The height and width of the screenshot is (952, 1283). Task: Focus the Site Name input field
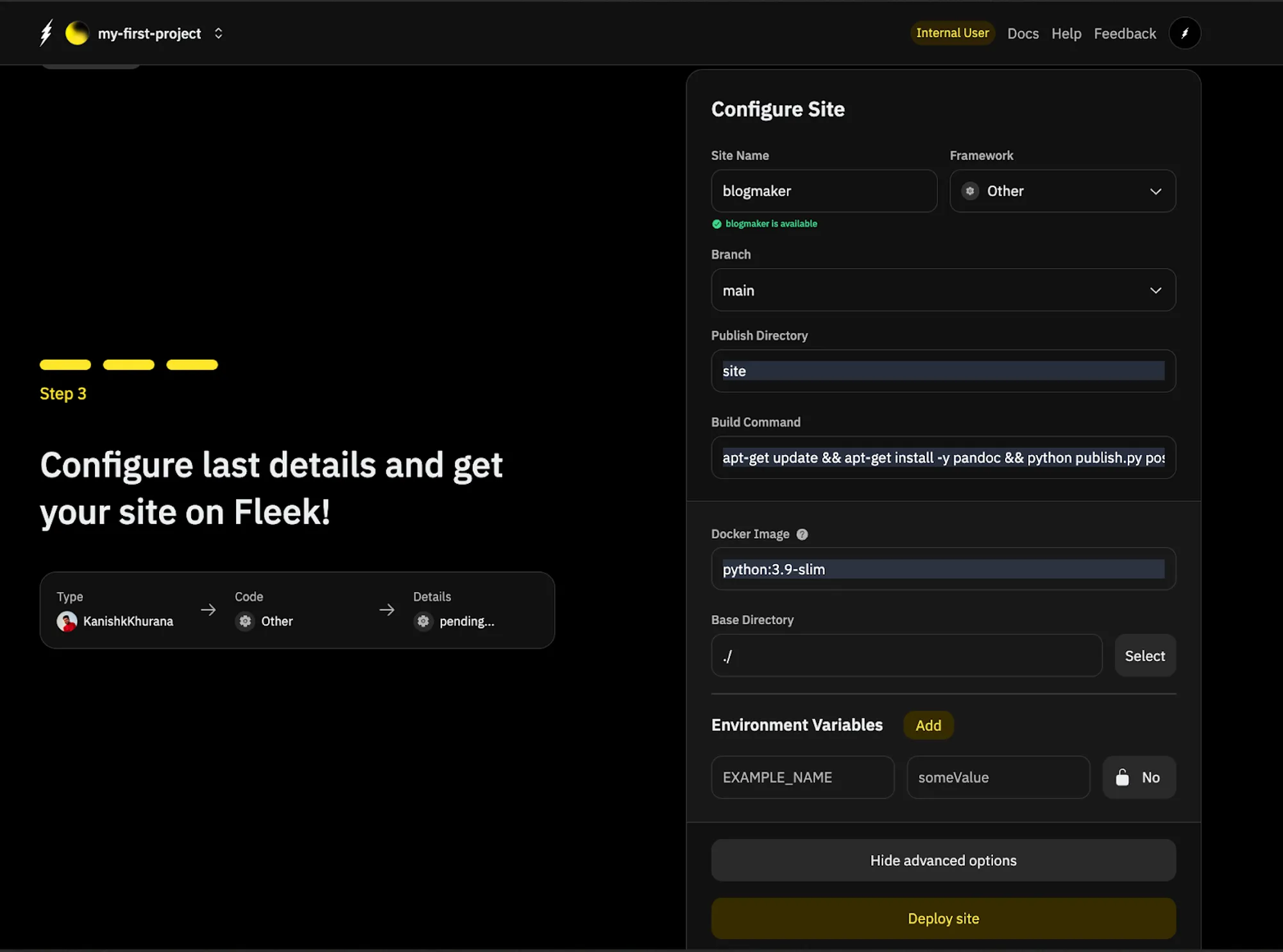824,191
